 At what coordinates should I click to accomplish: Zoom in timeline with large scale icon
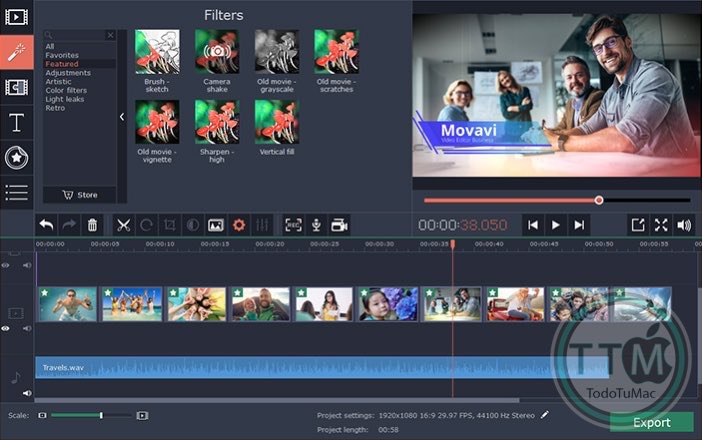142,415
